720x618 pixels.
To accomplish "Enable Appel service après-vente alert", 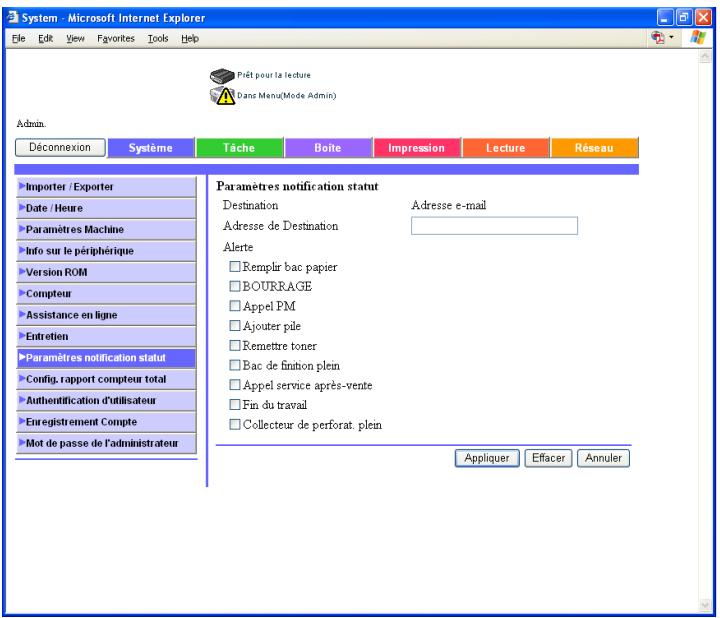I will pyautogui.click(x=235, y=385).
